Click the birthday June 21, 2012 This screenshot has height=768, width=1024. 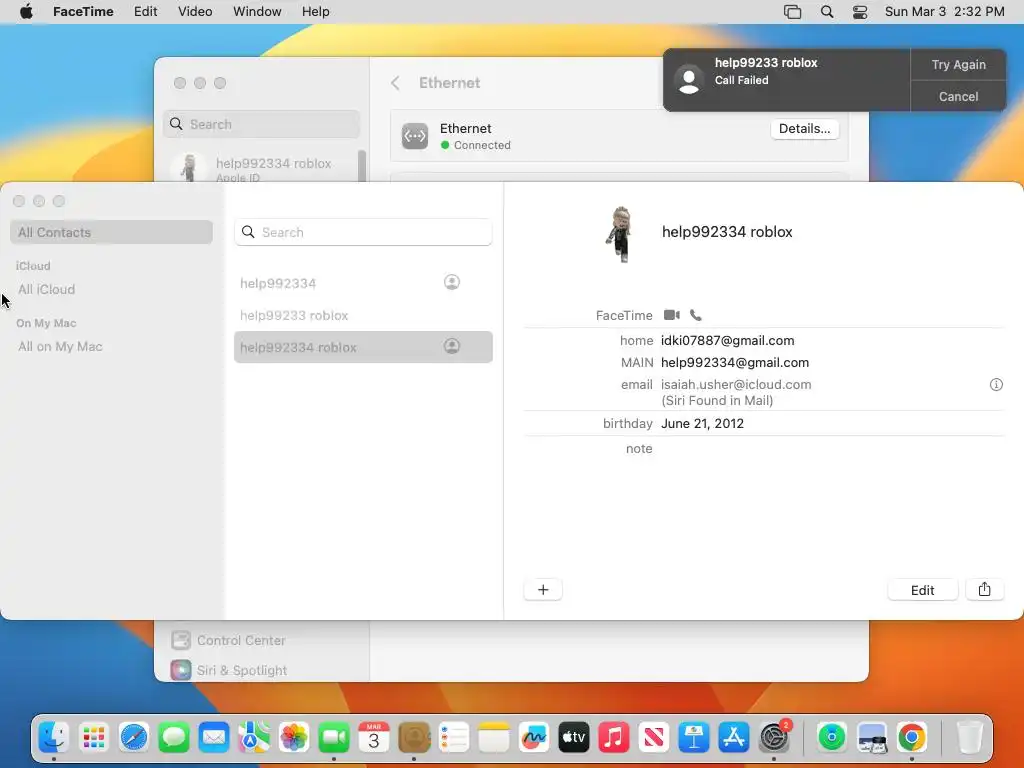702,423
